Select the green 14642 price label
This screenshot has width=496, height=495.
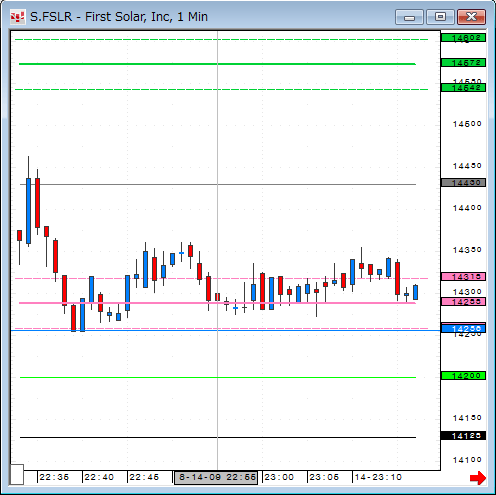click(463, 88)
